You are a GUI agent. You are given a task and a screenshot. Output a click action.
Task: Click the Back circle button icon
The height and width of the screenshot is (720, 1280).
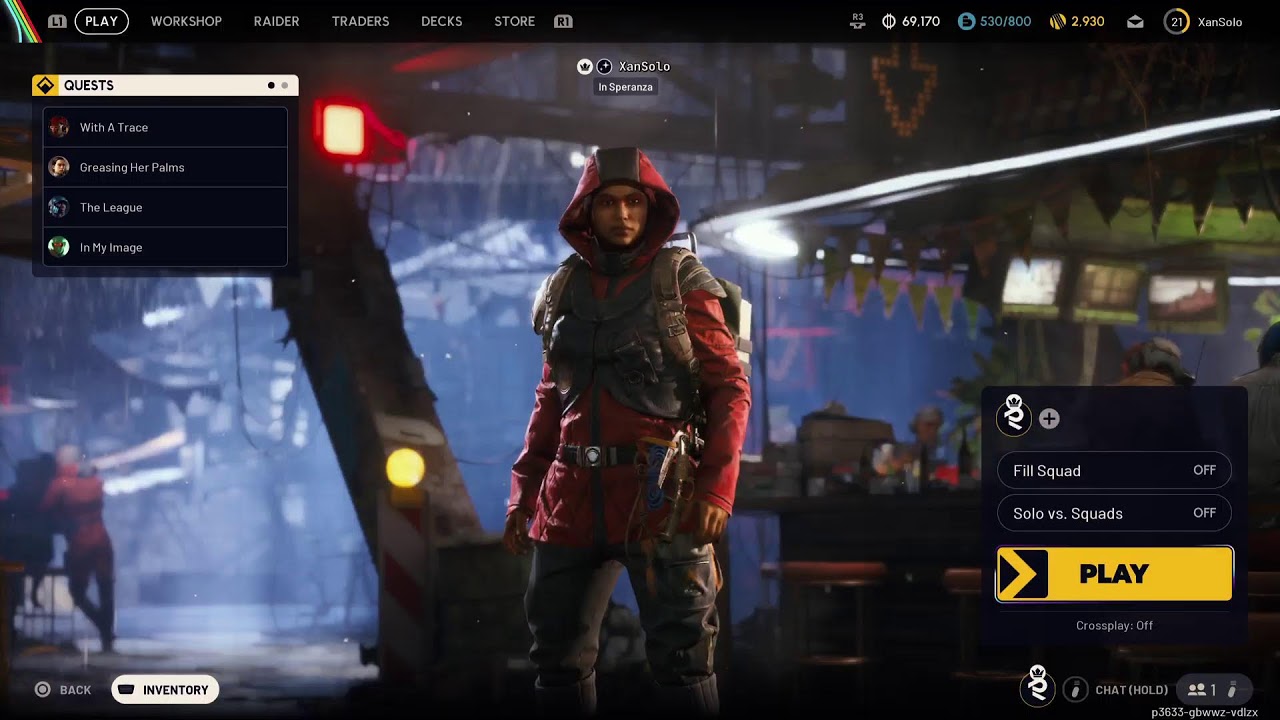pos(42,689)
